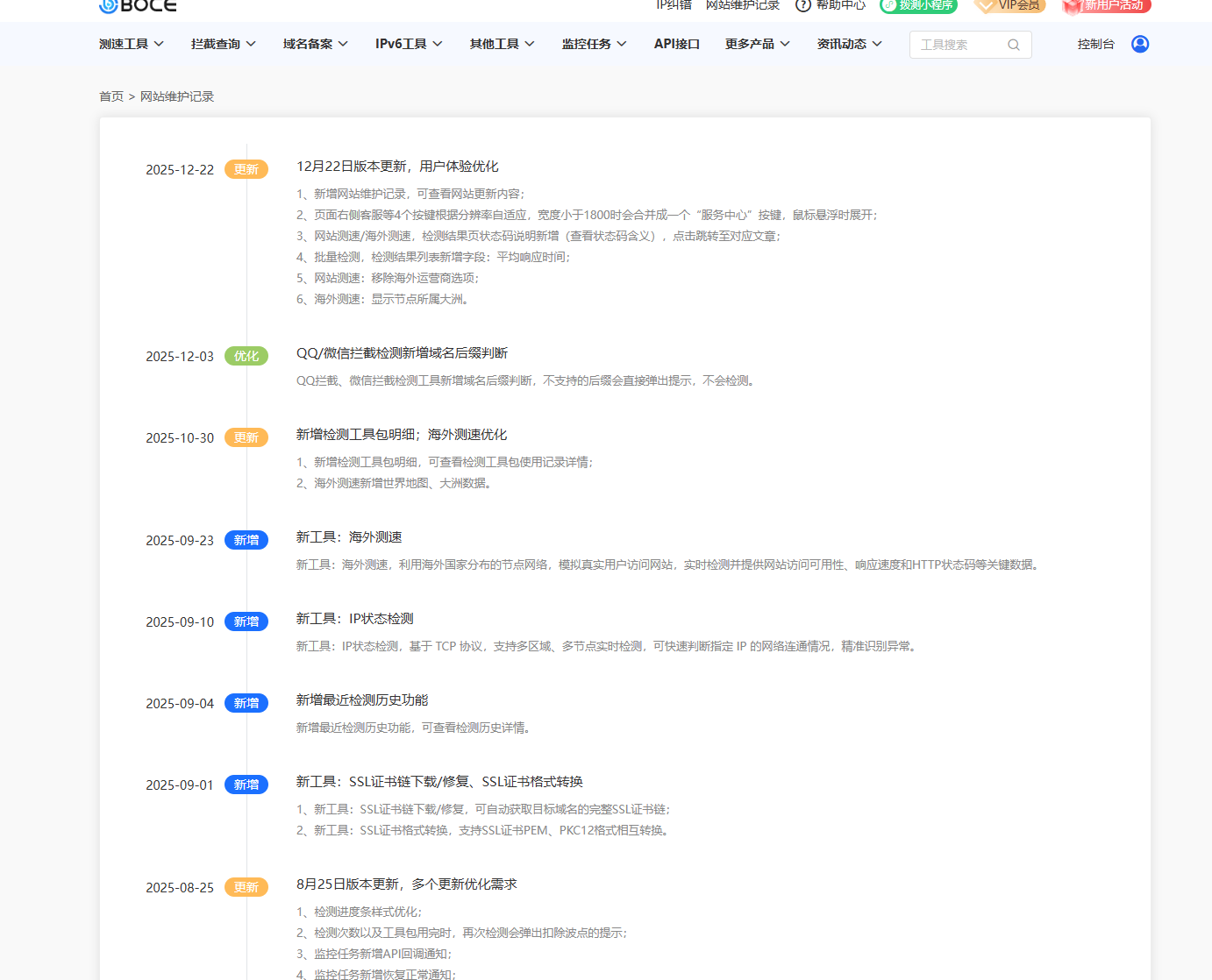Viewport: 1212px width, 980px height.
Task: Click the search magnifier icon
Action: point(1013,45)
